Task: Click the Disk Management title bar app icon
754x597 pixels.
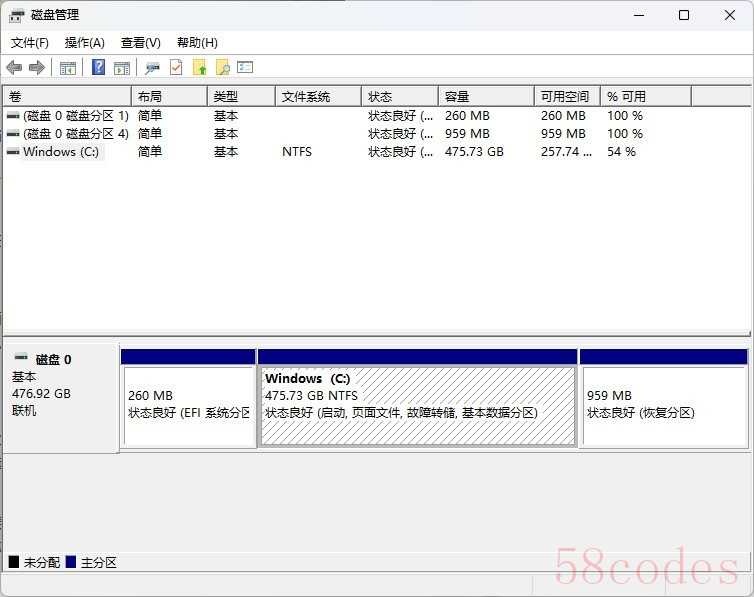Action: (16, 16)
